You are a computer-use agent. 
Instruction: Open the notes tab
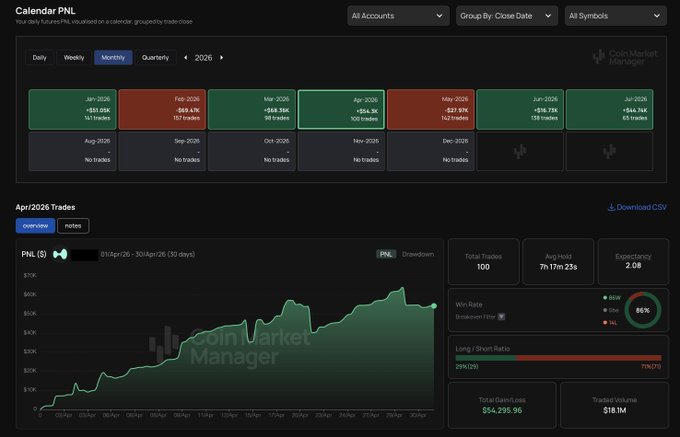coord(73,226)
